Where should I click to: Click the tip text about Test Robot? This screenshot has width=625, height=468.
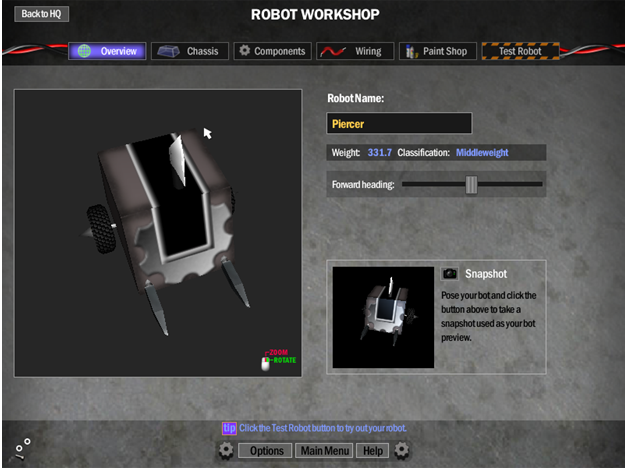click(322, 428)
